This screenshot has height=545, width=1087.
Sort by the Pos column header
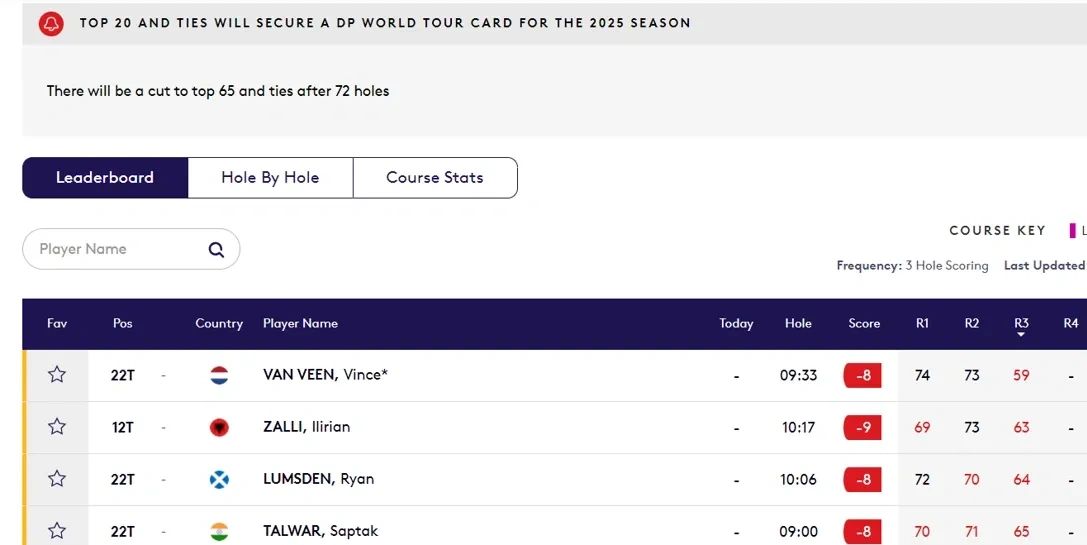[x=123, y=323]
